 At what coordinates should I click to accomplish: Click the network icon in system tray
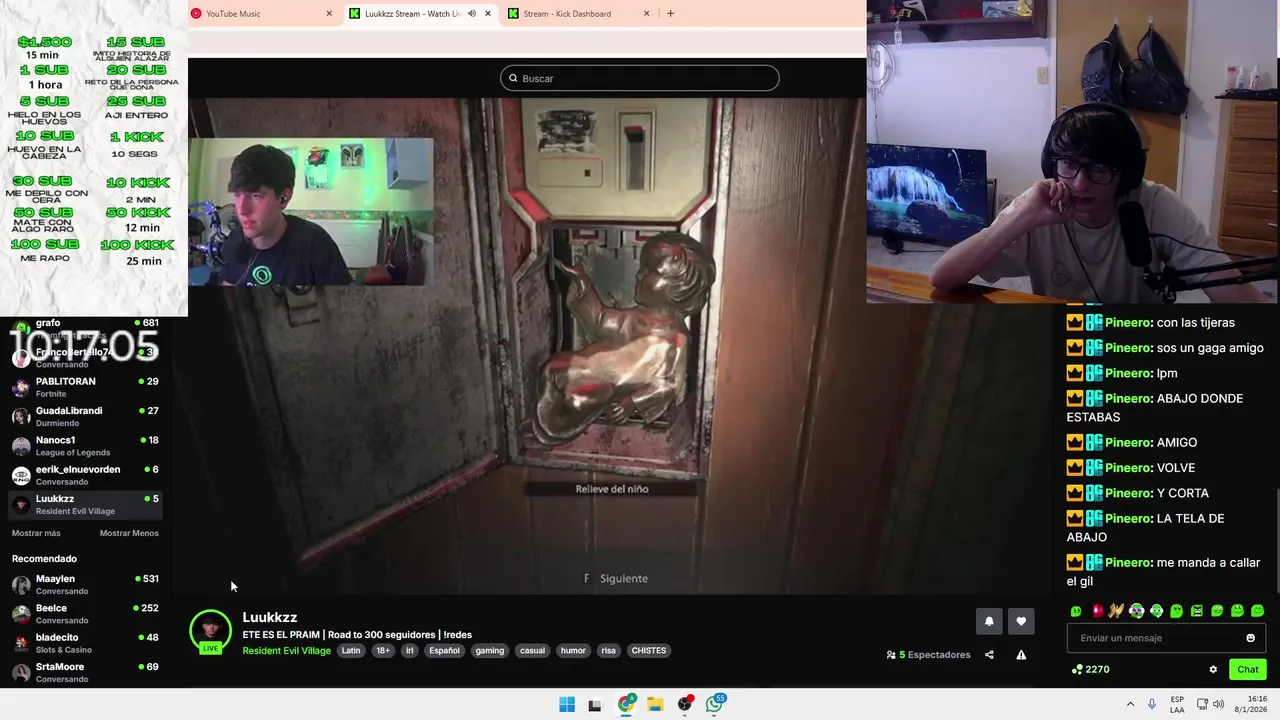tap(1201, 704)
